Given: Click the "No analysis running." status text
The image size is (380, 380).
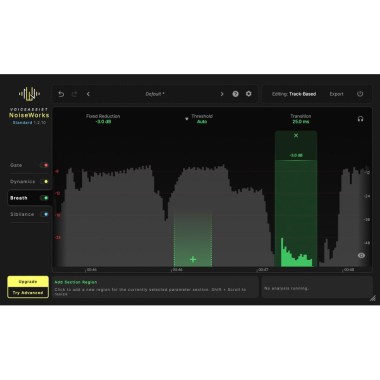Looking at the screenshot, I should coord(286,288).
